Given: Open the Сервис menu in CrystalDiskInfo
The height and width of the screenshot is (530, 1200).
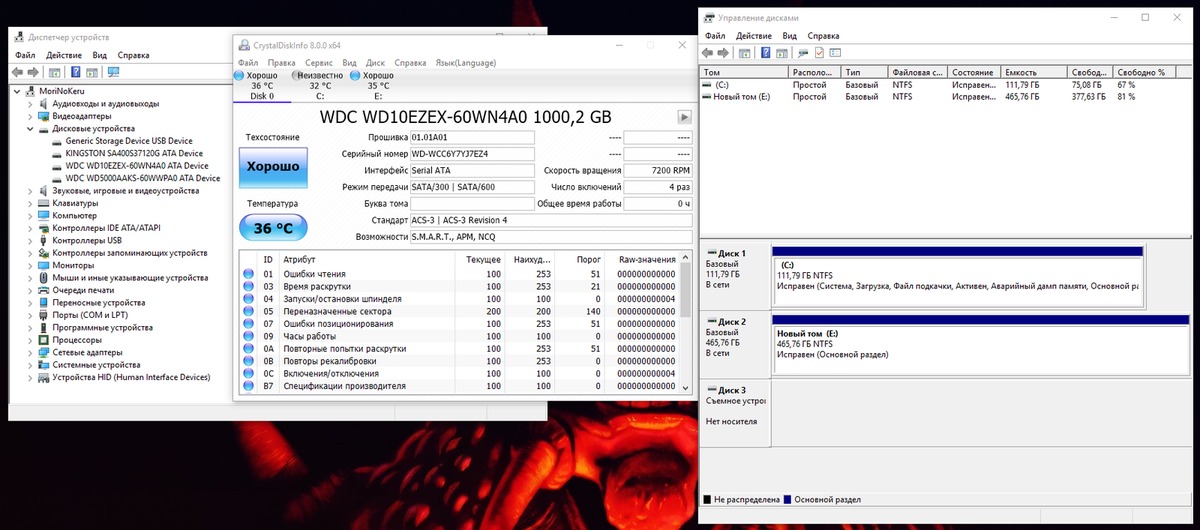Looking at the screenshot, I should 319,62.
